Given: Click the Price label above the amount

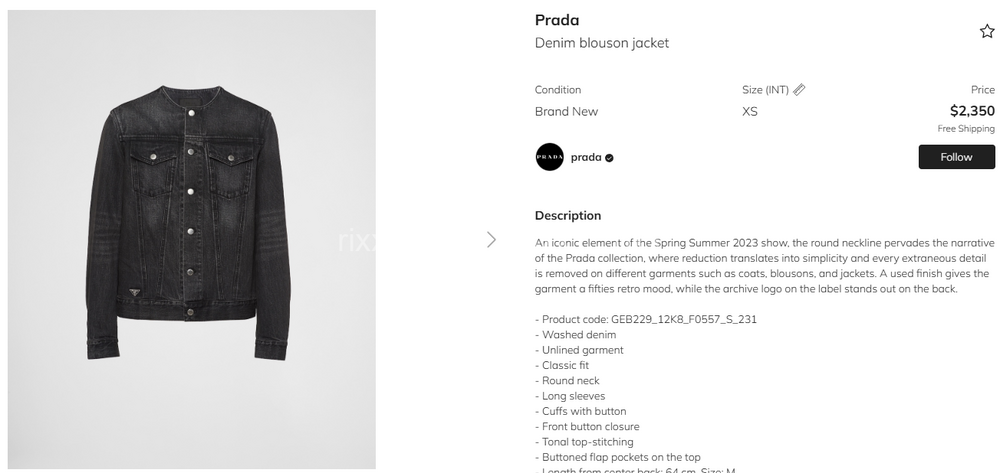Looking at the screenshot, I should (x=982, y=90).
